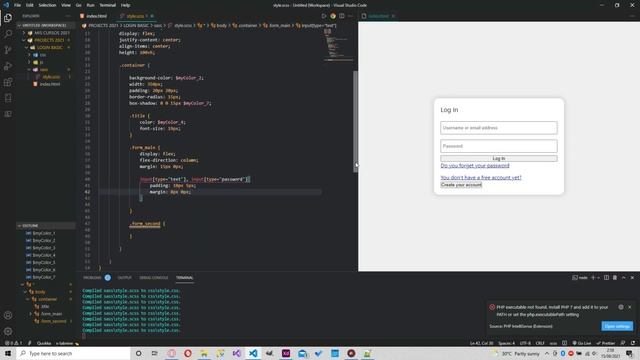Image resolution: width=640 pixels, height=360 pixels.
Task: Click the Prettier status bar item
Action: click(x=606, y=343)
